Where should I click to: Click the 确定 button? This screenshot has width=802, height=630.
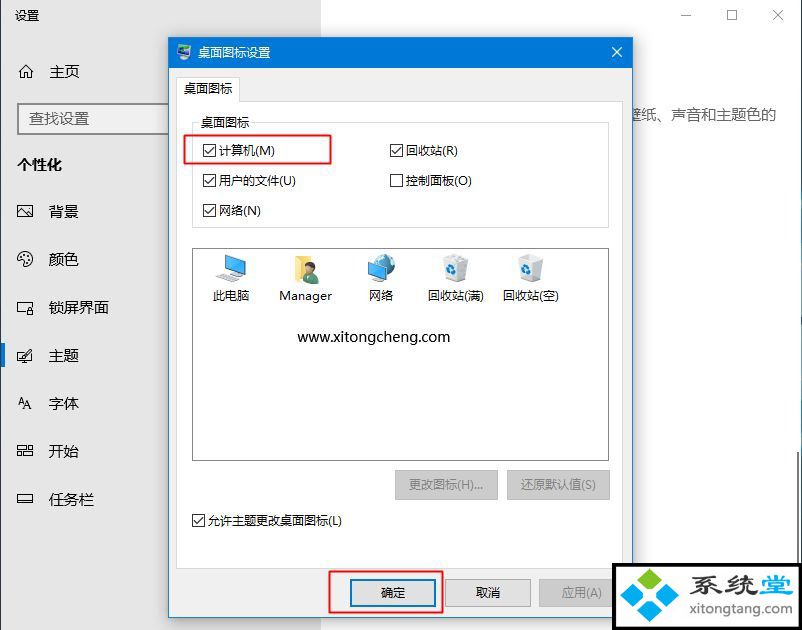pyautogui.click(x=393, y=593)
